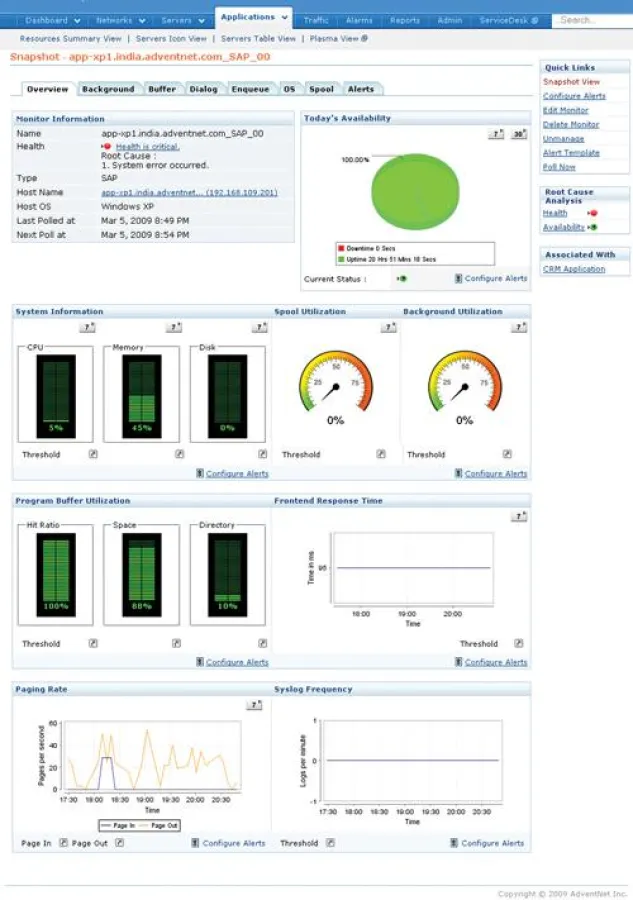Switch to the Enqueue tab
Screen dimensions: 633x900
coord(250,89)
